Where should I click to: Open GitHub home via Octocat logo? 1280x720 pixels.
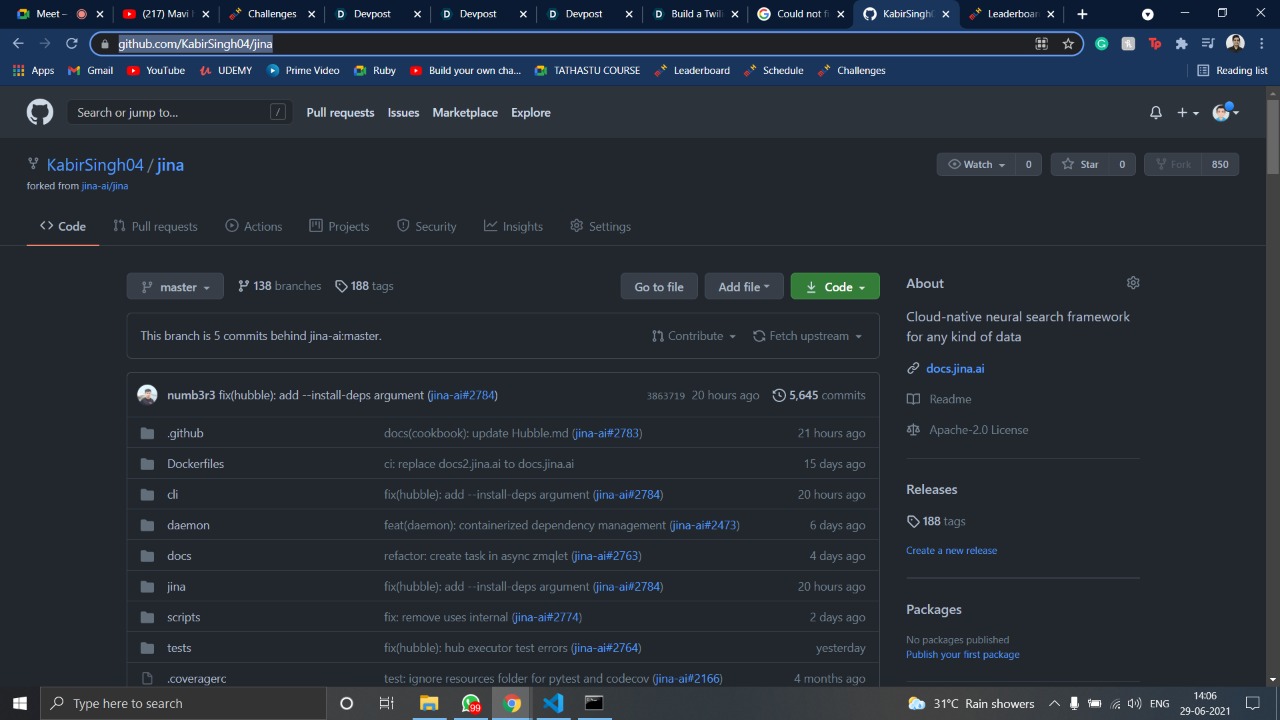tap(40, 112)
